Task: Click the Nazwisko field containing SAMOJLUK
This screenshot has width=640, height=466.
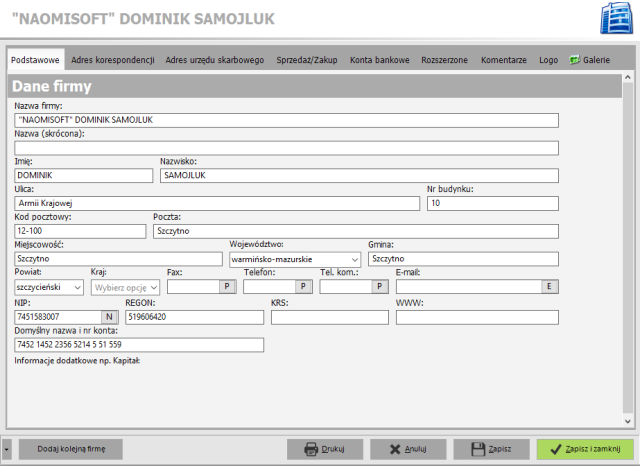Action: coord(359,176)
